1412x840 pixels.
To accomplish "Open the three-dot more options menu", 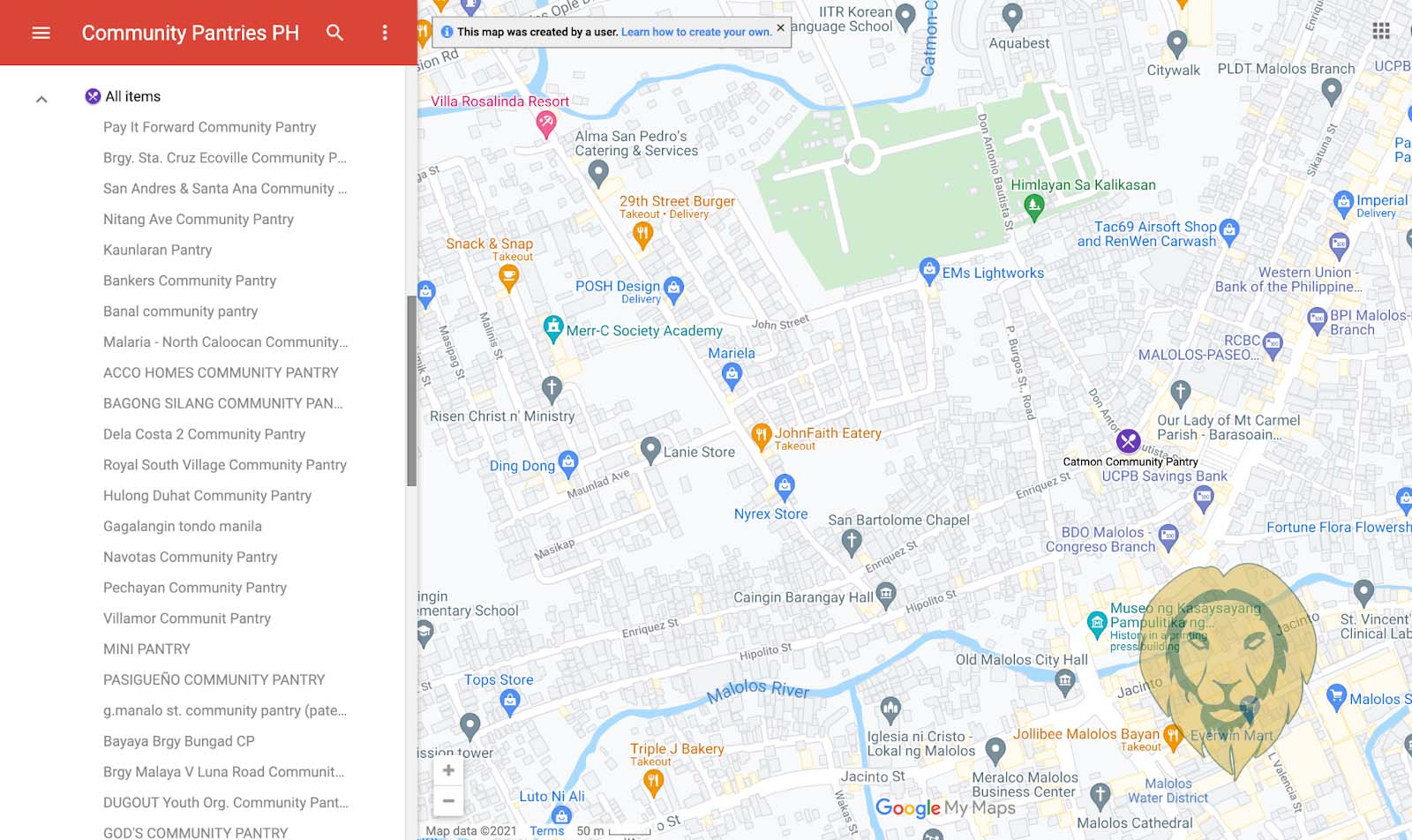I will [385, 33].
